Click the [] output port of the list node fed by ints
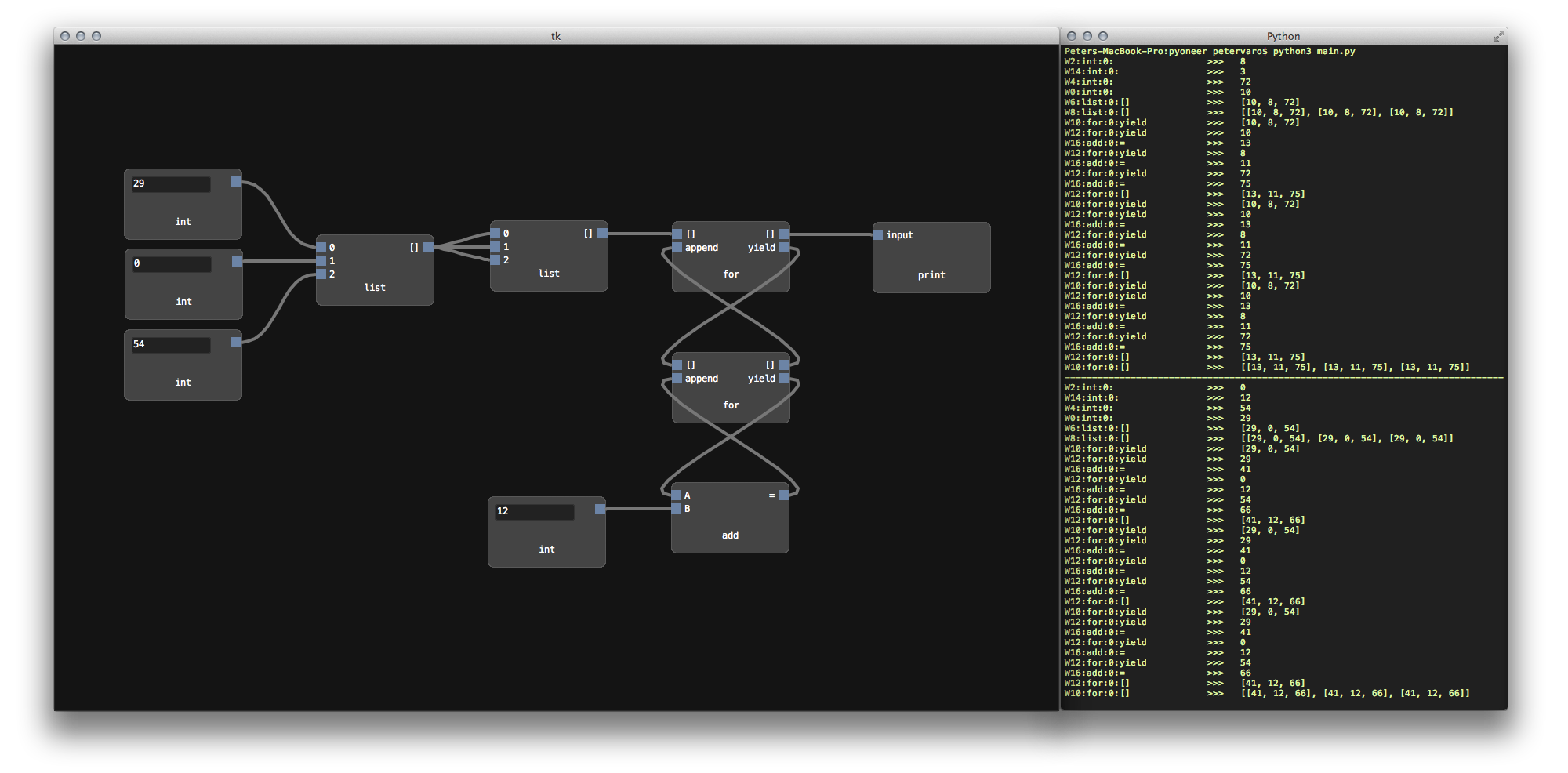This screenshot has width=1568, height=773. click(428, 248)
